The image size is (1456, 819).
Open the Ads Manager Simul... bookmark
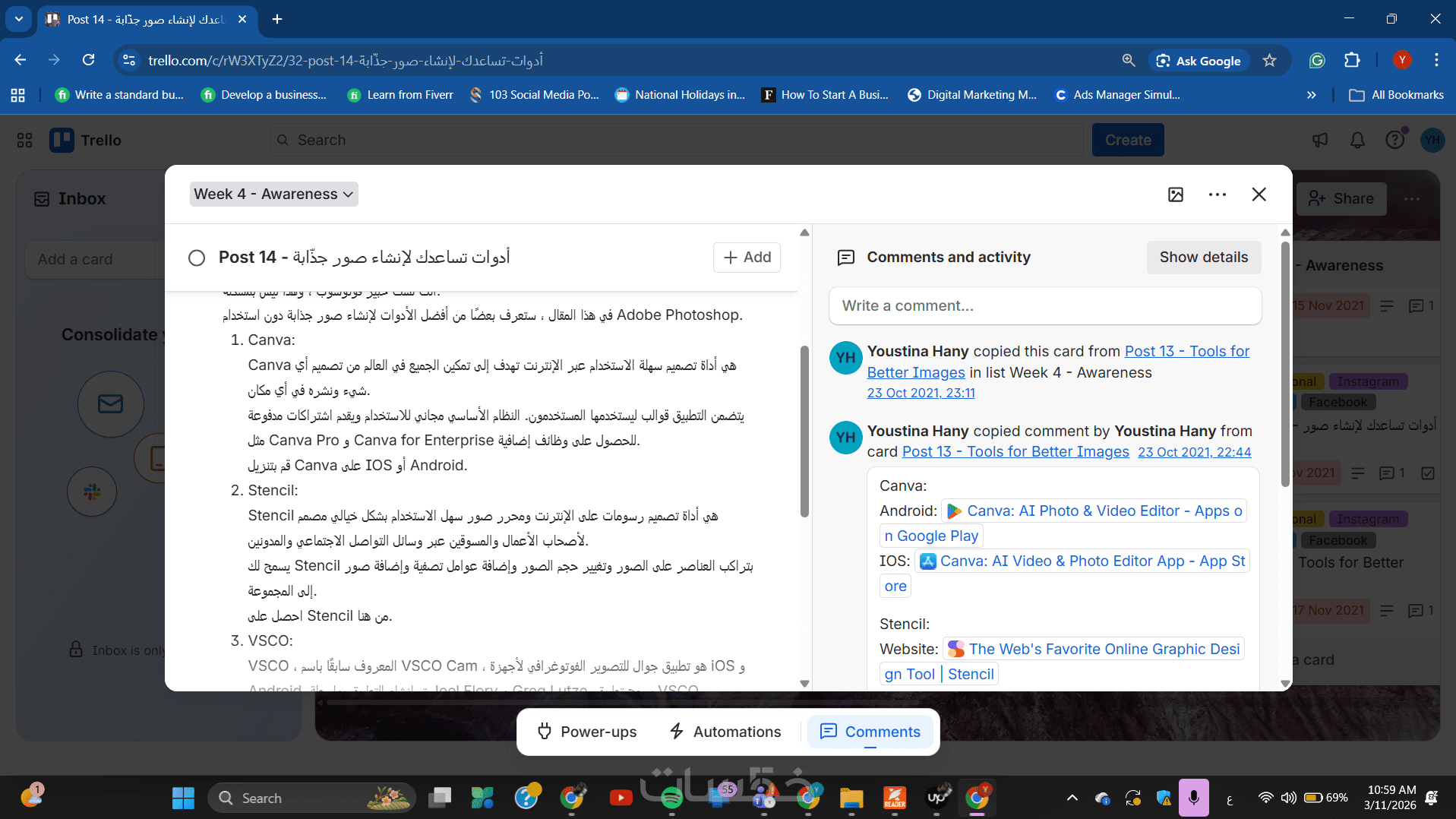click(1117, 95)
